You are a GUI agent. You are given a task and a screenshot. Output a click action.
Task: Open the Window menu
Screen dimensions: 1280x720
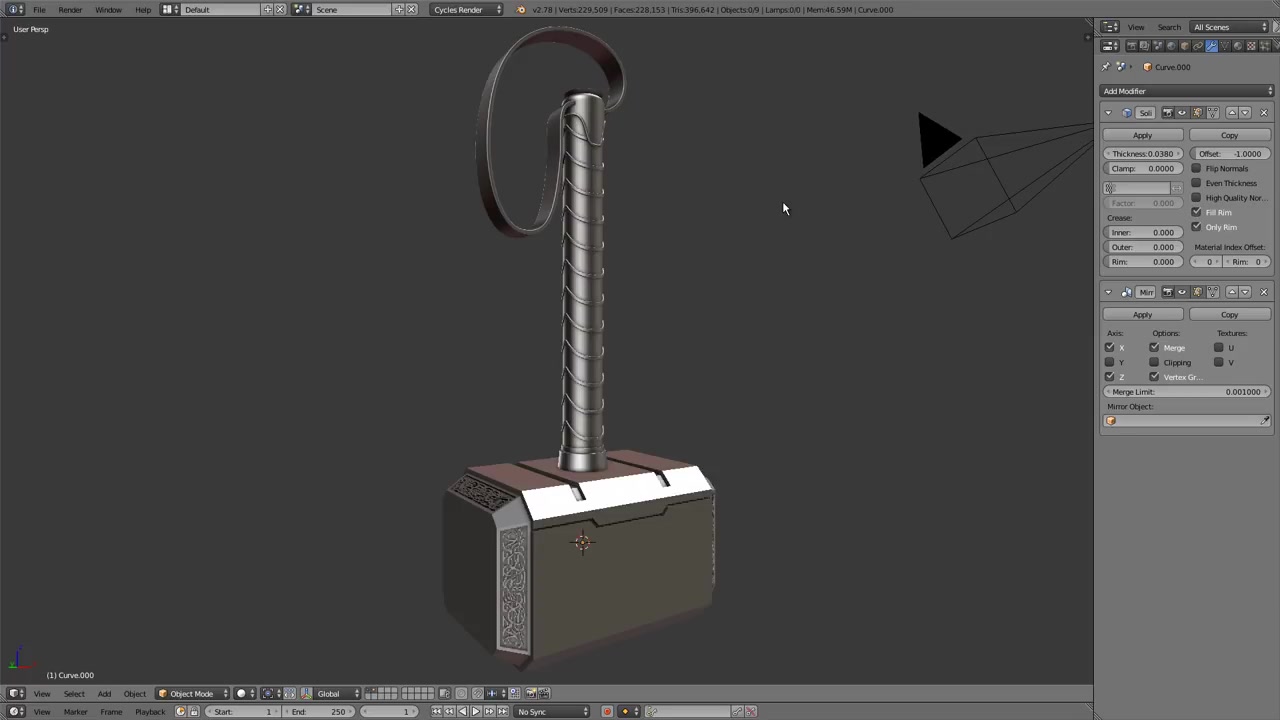click(108, 10)
